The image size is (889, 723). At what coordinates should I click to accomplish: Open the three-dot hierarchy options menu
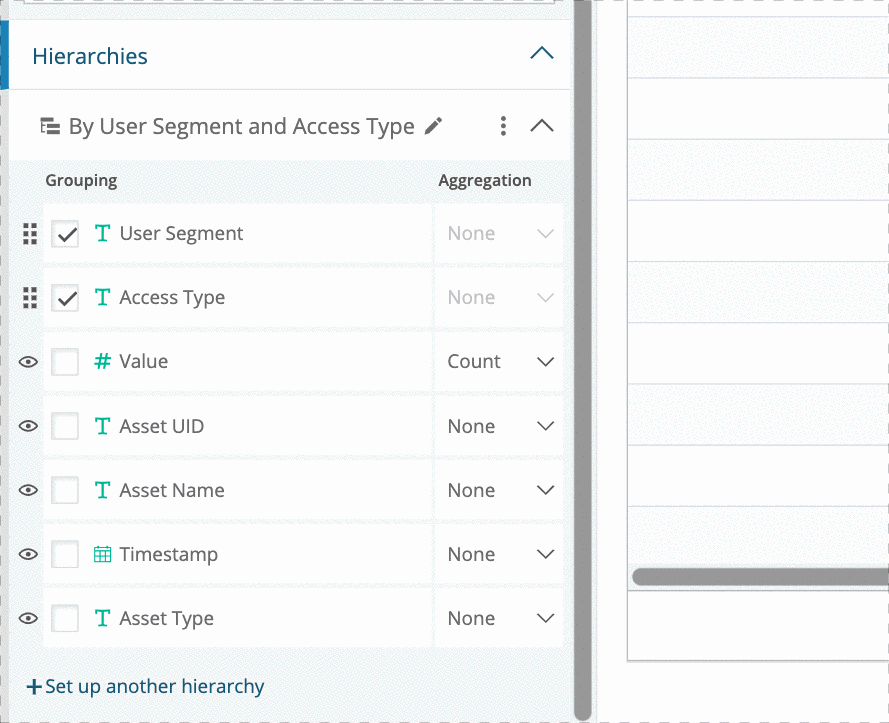[503, 126]
